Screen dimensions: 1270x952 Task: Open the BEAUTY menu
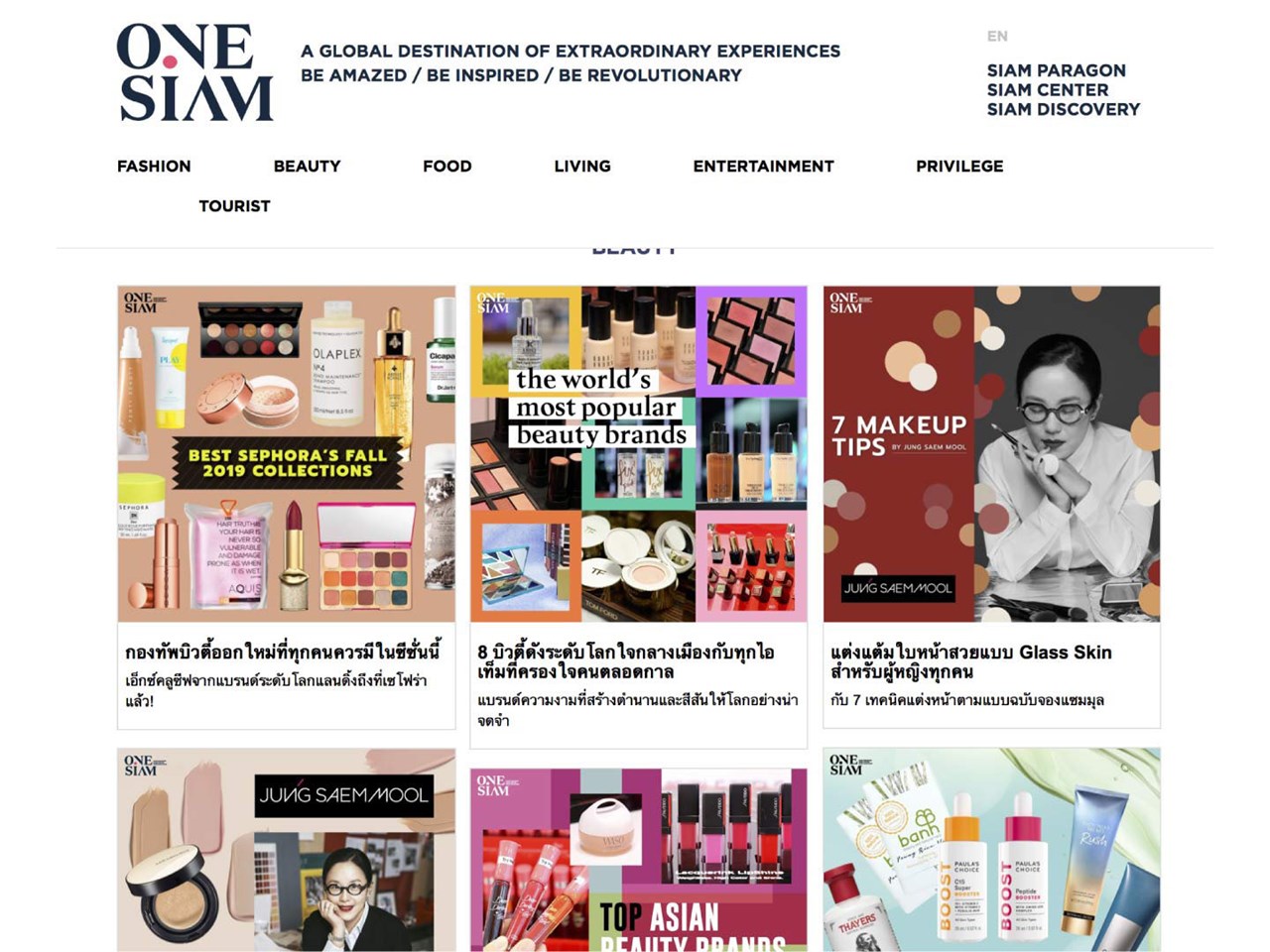pos(307,166)
